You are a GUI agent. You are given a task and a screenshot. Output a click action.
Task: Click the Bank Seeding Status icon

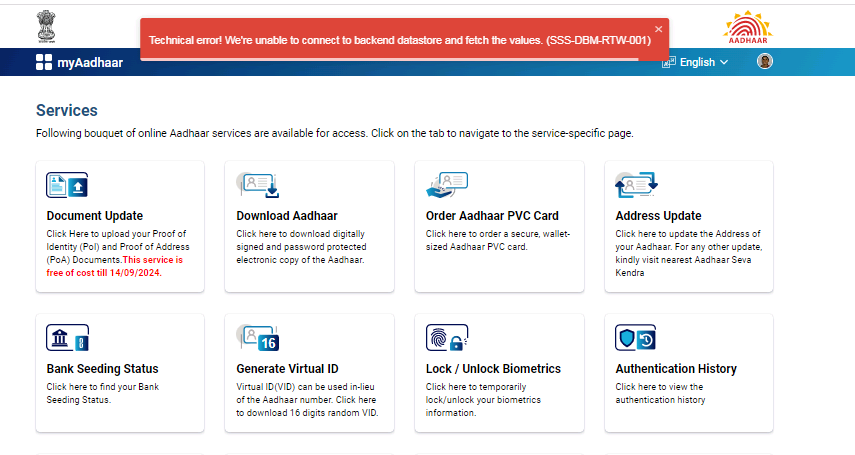point(67,338)
